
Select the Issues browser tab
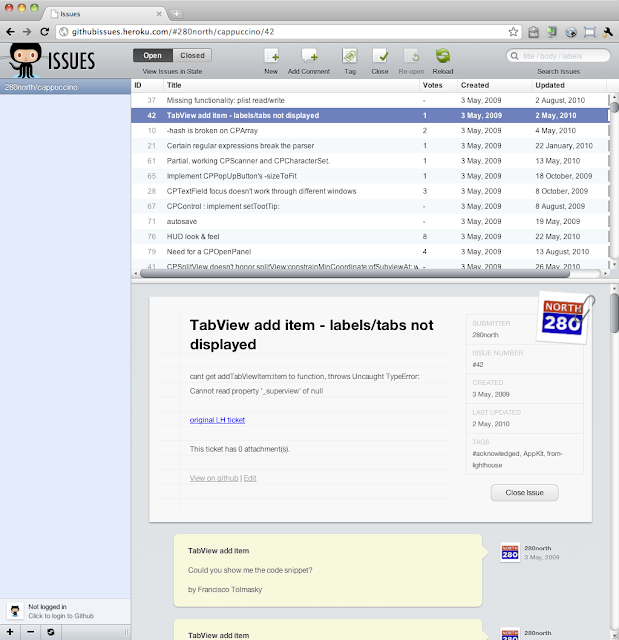click(105, 14)
